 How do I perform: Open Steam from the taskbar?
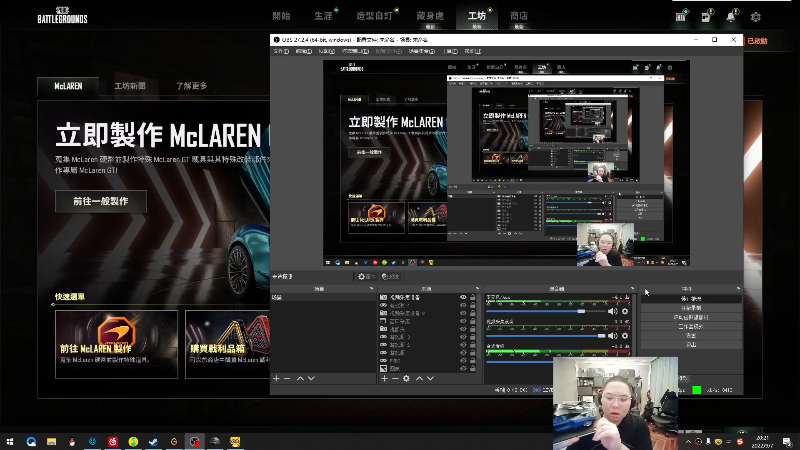[x=154, y=441]
